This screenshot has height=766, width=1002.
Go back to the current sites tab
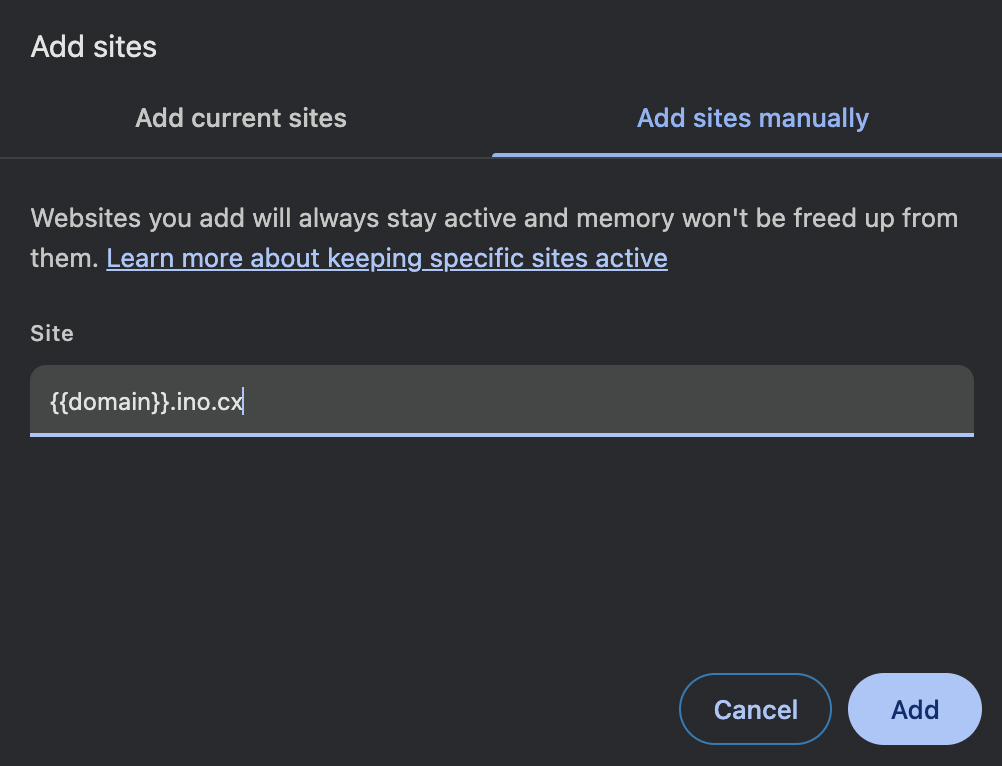241,118
